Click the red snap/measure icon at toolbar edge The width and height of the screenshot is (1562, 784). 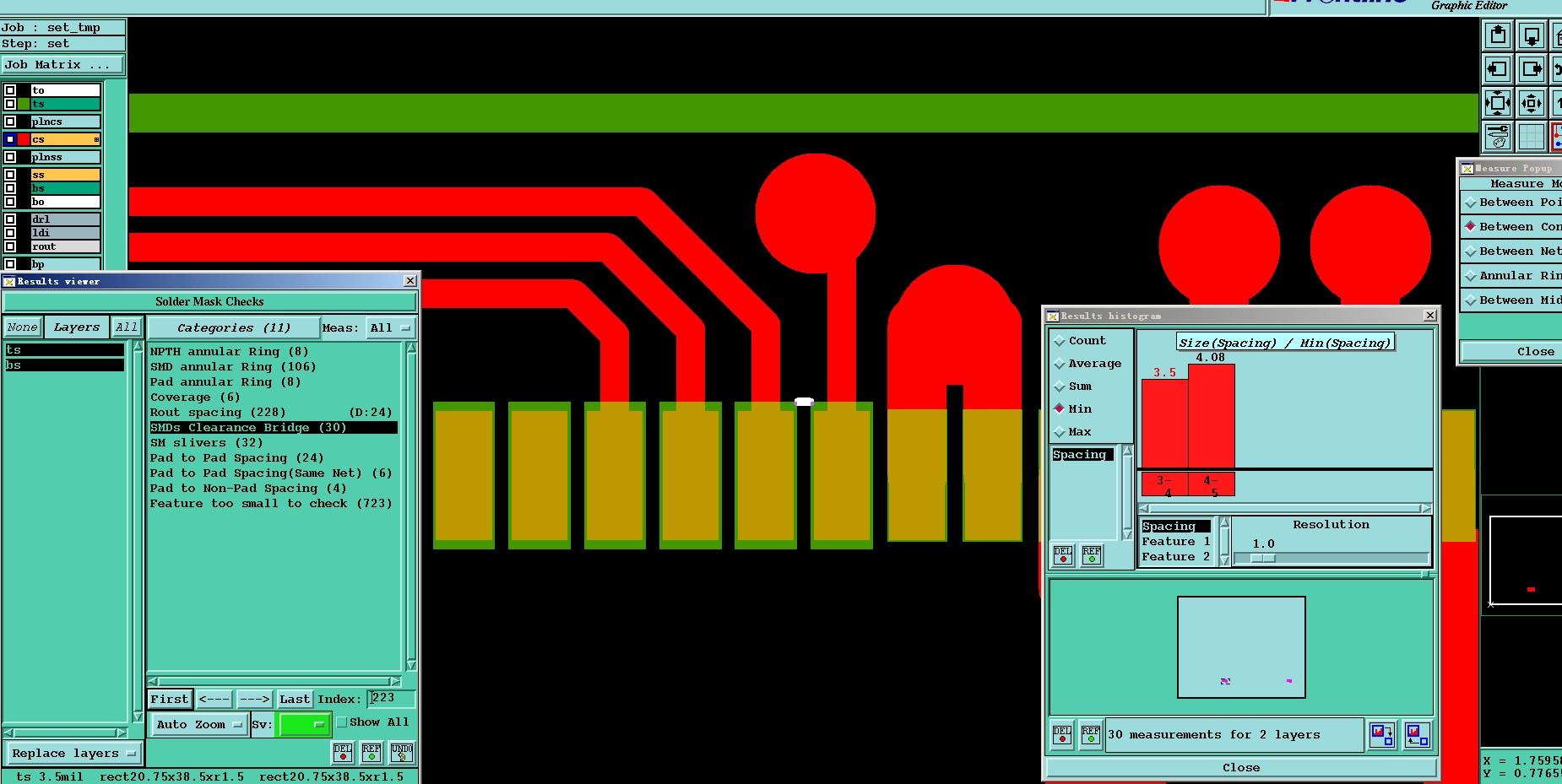tap(1556, 137)
